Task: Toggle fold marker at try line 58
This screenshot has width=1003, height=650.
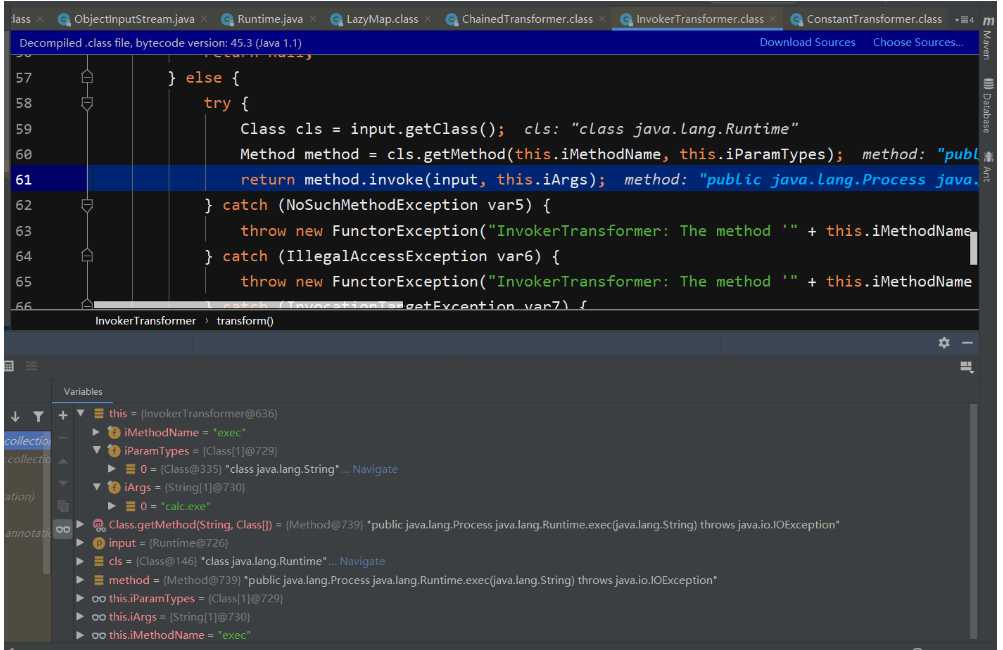Action: [87, 103]
